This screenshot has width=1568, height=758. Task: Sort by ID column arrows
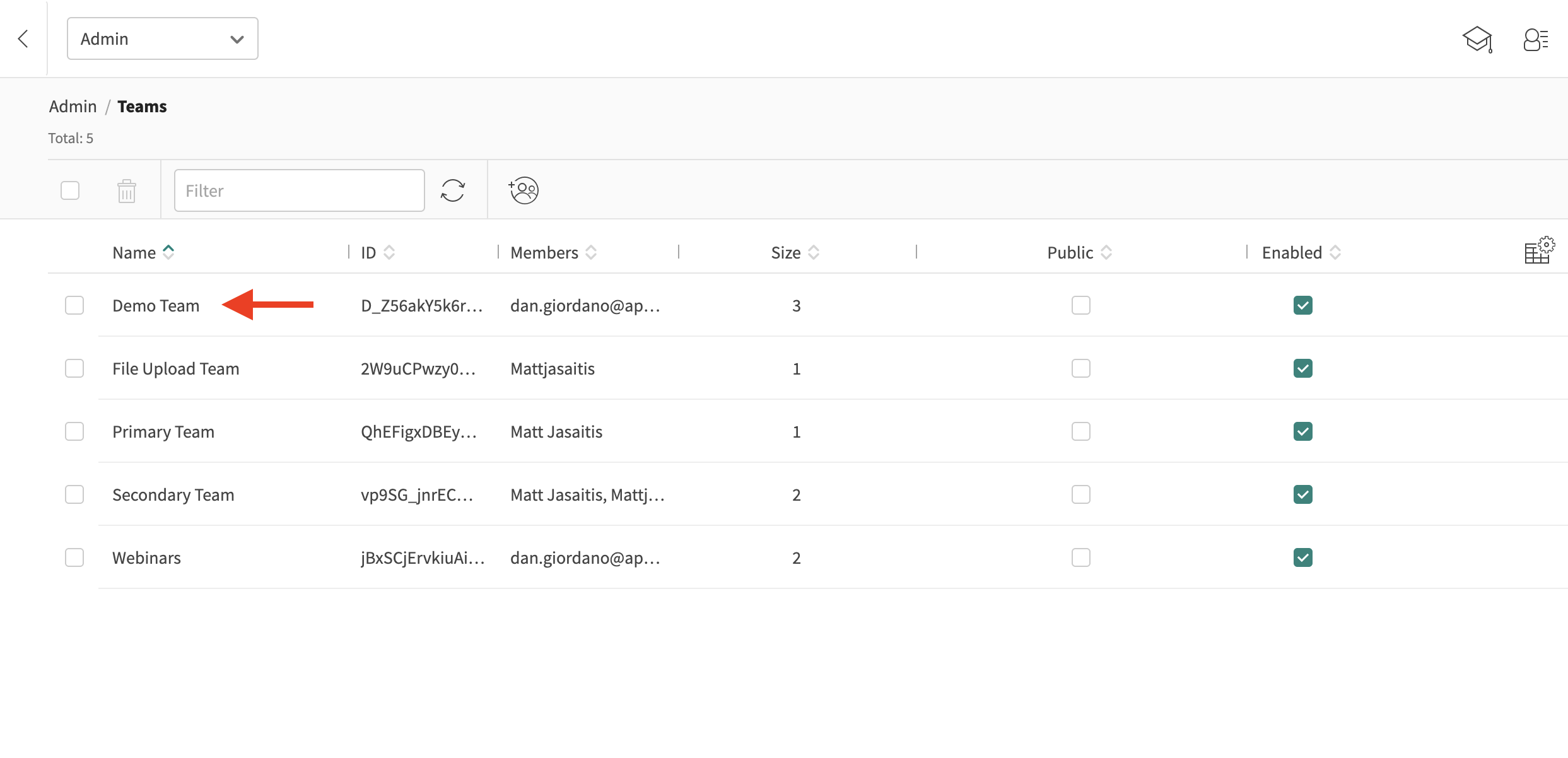pos(389,252)
